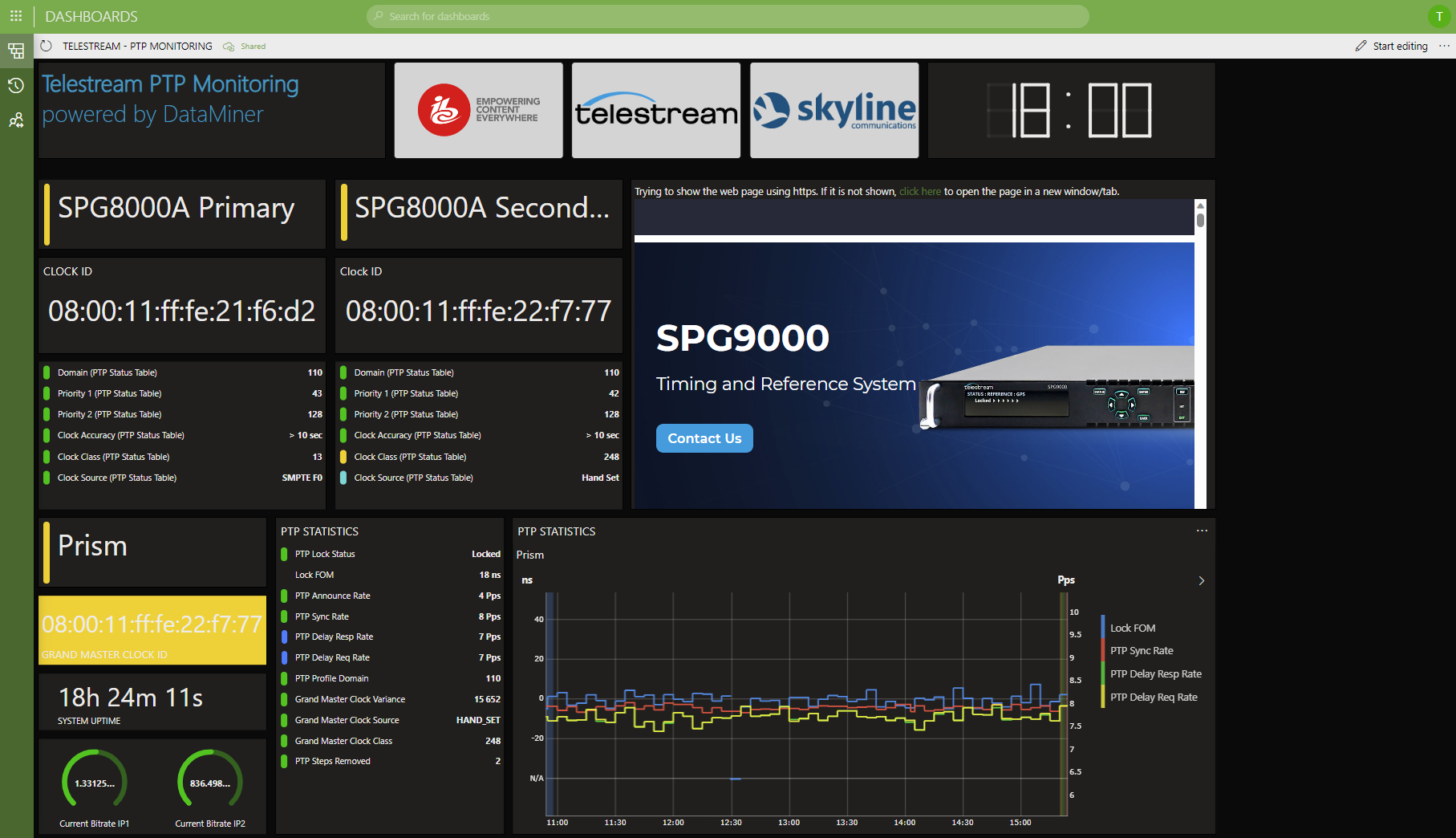Click the refresh icon beside the dashboard title
The image size is (1456, 838).
[x=47, y=46]
